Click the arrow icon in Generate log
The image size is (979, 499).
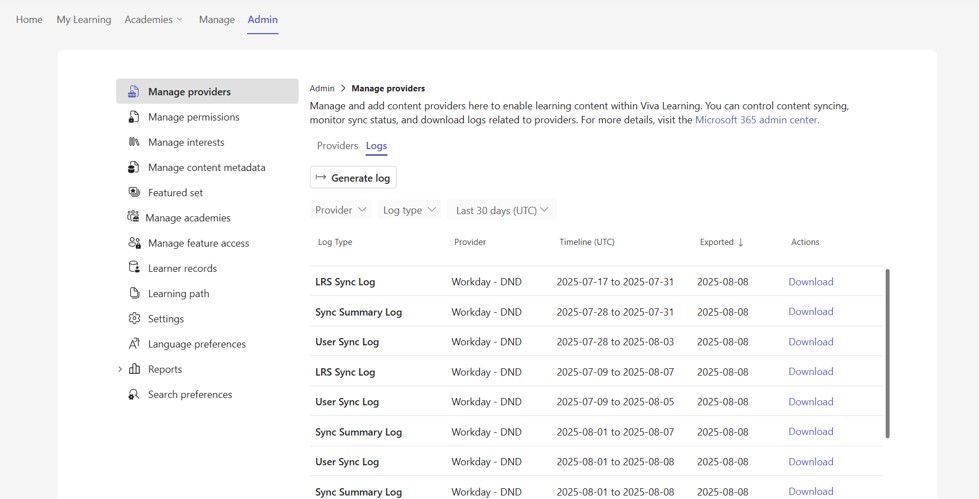[x=320, y=177]
